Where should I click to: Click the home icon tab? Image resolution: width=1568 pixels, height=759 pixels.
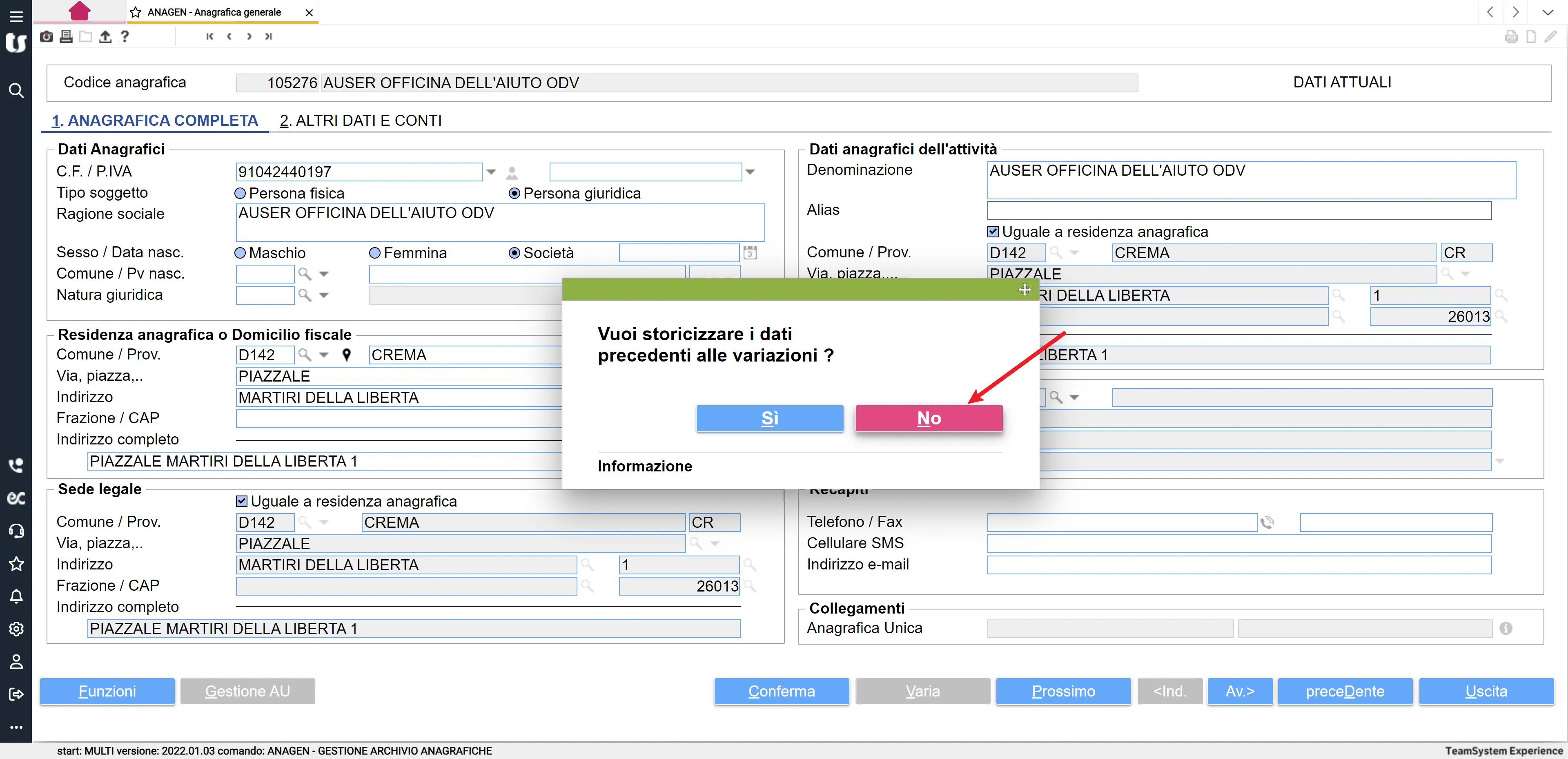(x=79, y=11)
